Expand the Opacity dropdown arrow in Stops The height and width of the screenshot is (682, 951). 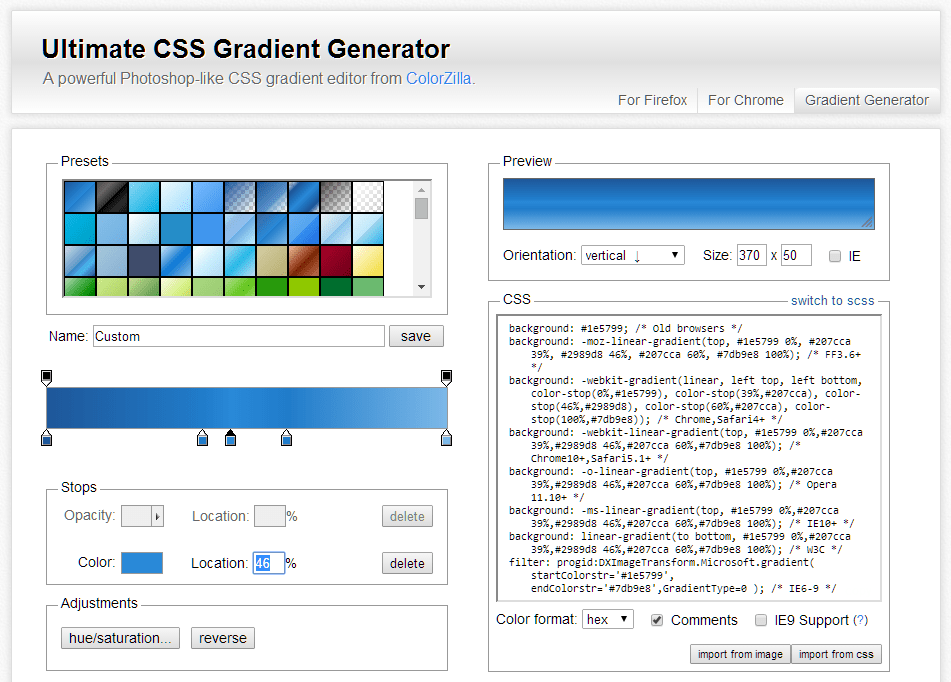pyautogui.click(x=157, y=516)
